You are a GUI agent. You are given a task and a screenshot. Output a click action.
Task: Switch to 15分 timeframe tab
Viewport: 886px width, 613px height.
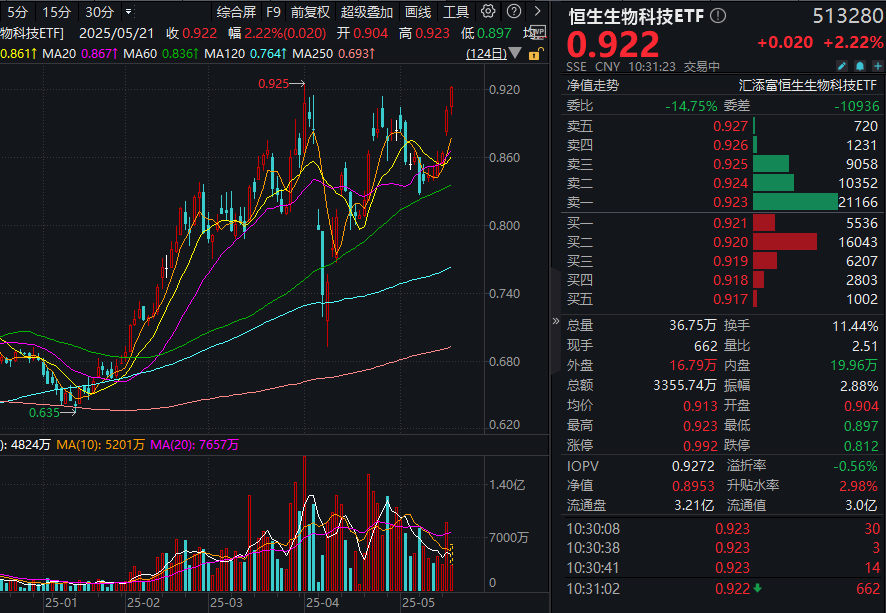(58, 13)
